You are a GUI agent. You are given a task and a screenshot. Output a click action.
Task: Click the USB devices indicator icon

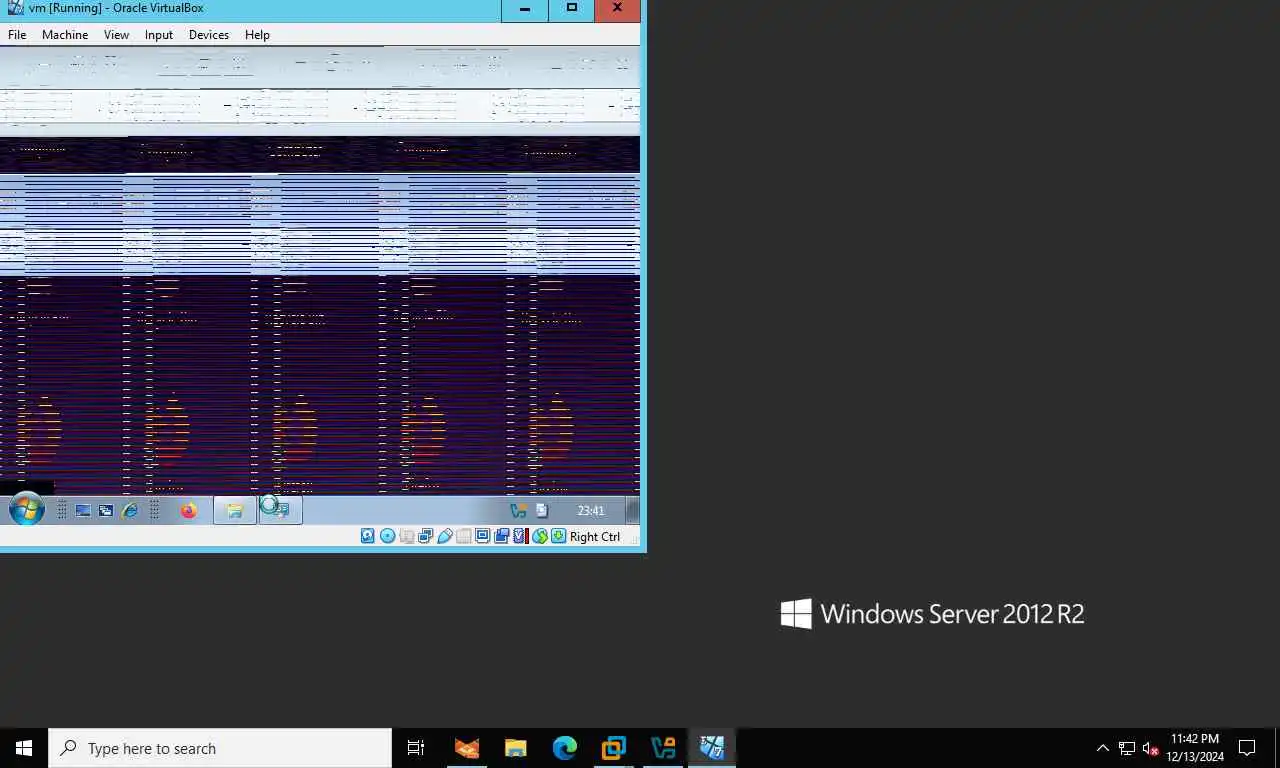(445, 536)
